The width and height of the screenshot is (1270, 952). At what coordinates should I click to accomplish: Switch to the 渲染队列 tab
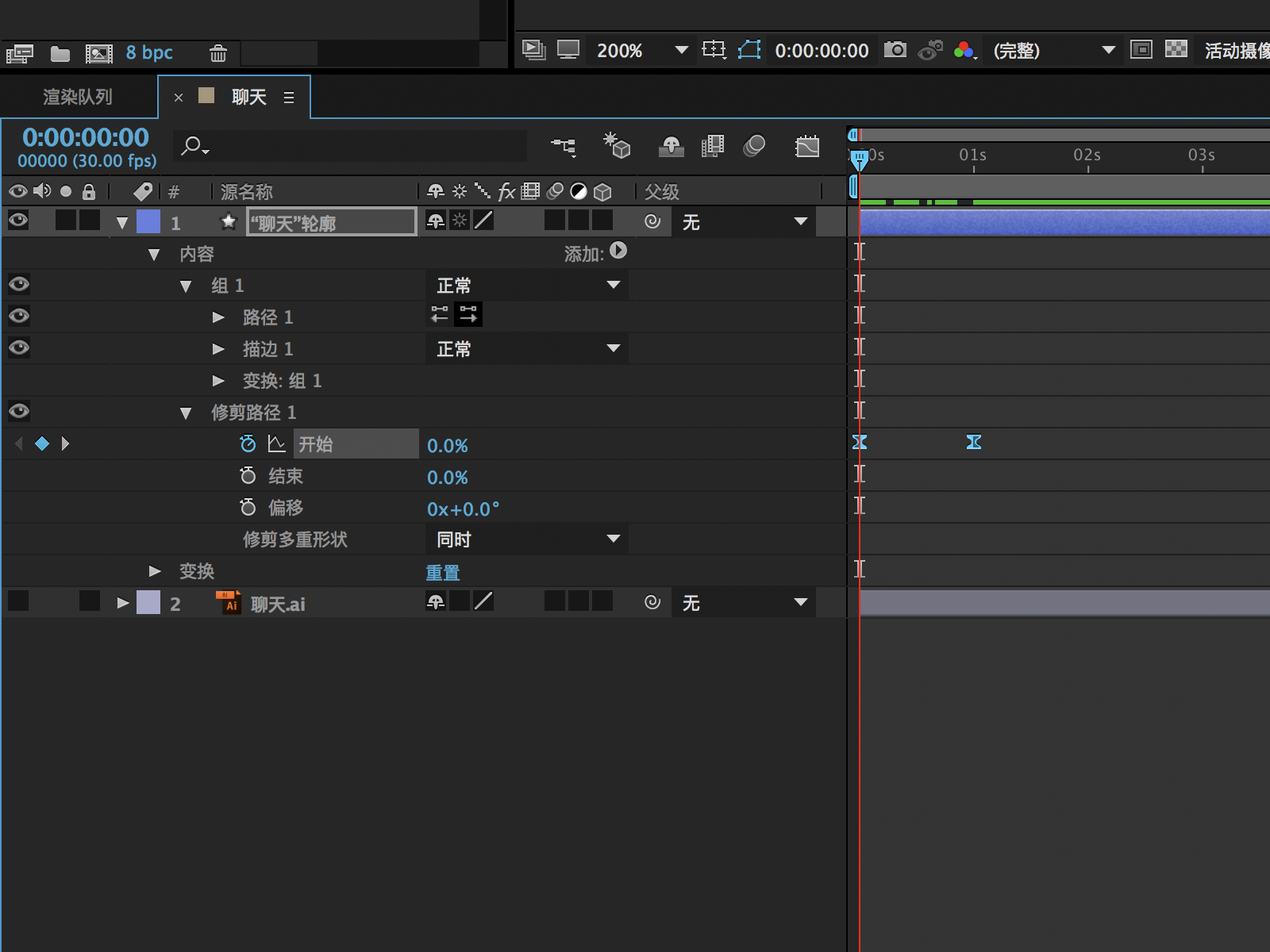[x=78, y=97]
